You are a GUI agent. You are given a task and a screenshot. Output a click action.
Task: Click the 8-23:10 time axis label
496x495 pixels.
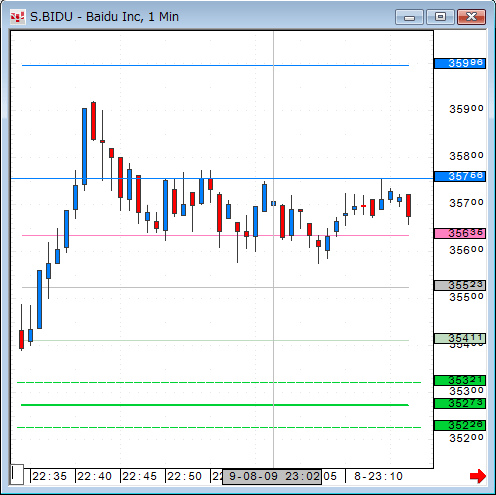tap(378, 476)
